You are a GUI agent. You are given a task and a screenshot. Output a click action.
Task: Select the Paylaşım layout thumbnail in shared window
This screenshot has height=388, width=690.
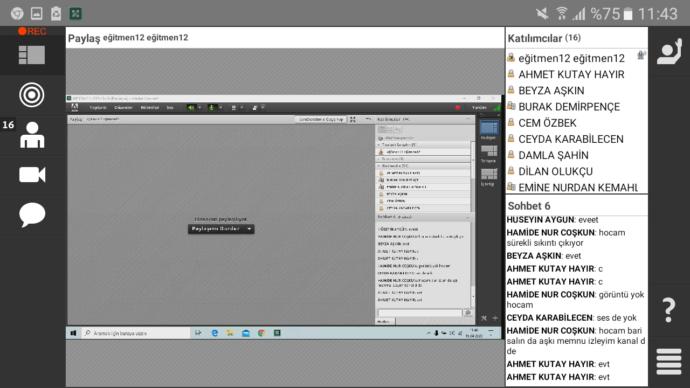tap(488, 128)
